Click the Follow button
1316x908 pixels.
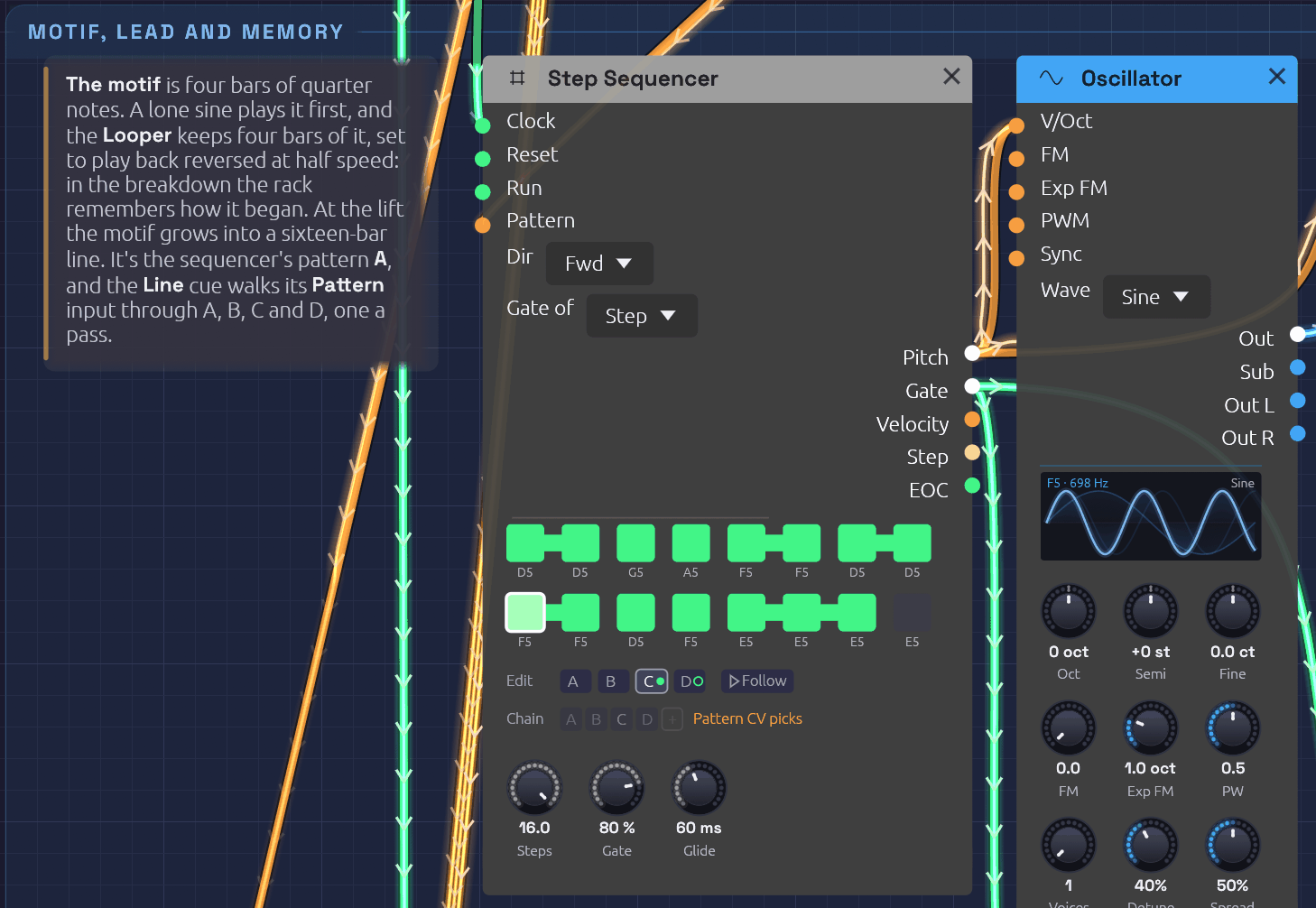coord(757,681)
